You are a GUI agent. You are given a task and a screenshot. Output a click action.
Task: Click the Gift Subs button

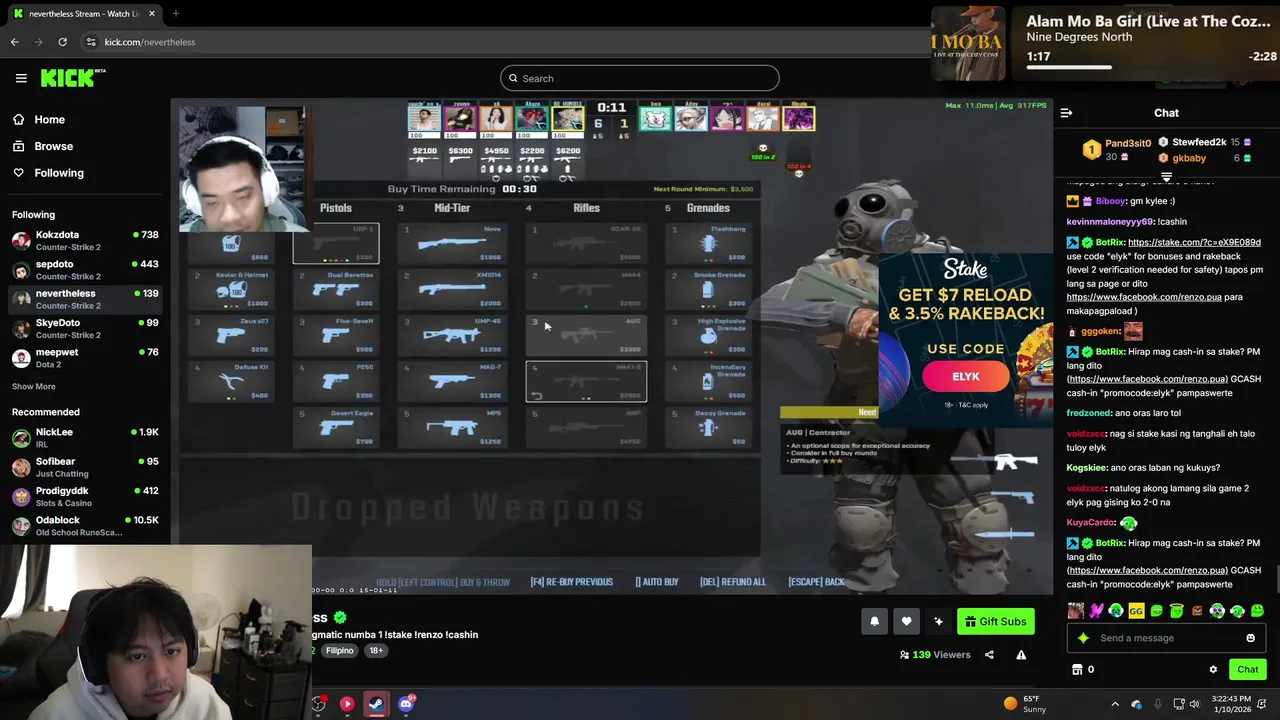(x=995, y=622)
